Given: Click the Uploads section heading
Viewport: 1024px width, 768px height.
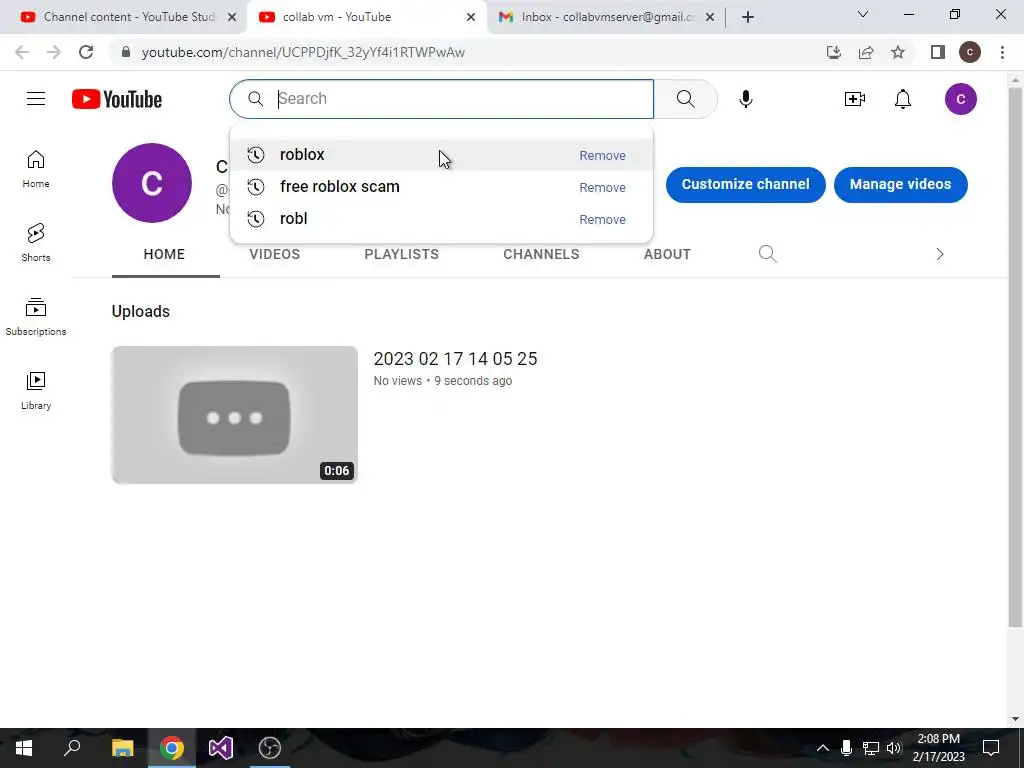Looking at the screenshot, I should pos(140,312).
